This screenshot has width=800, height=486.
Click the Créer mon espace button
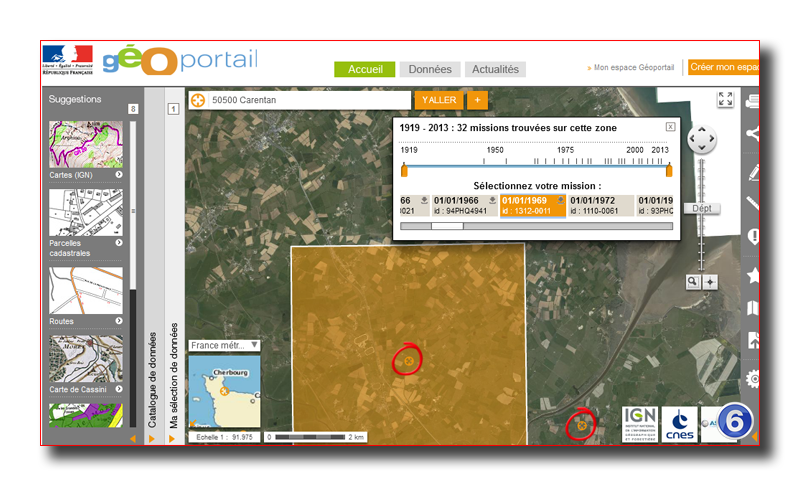[x=724, y=67]
